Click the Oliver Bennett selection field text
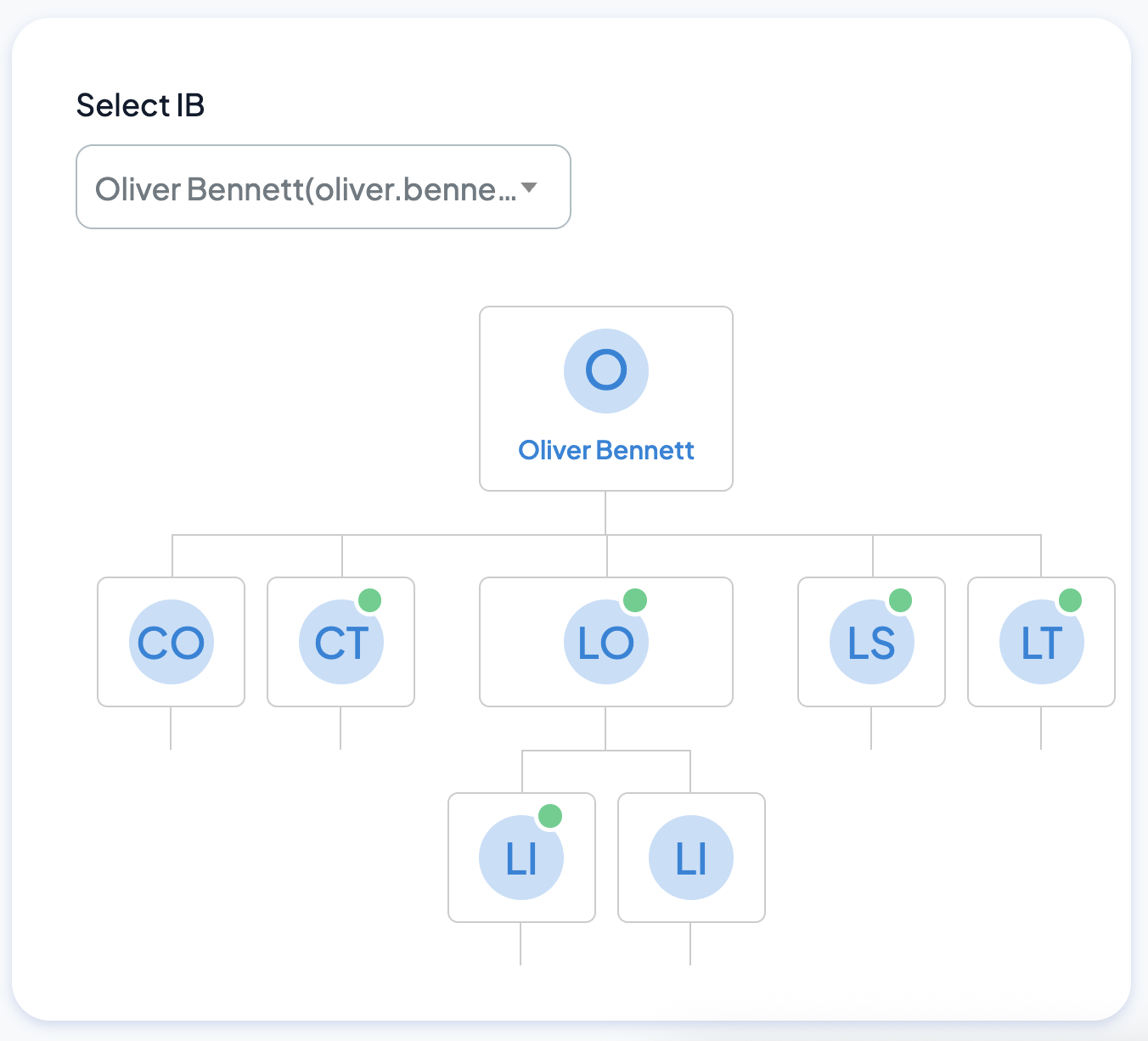1148x1041 pixels. tap(306, 189)
